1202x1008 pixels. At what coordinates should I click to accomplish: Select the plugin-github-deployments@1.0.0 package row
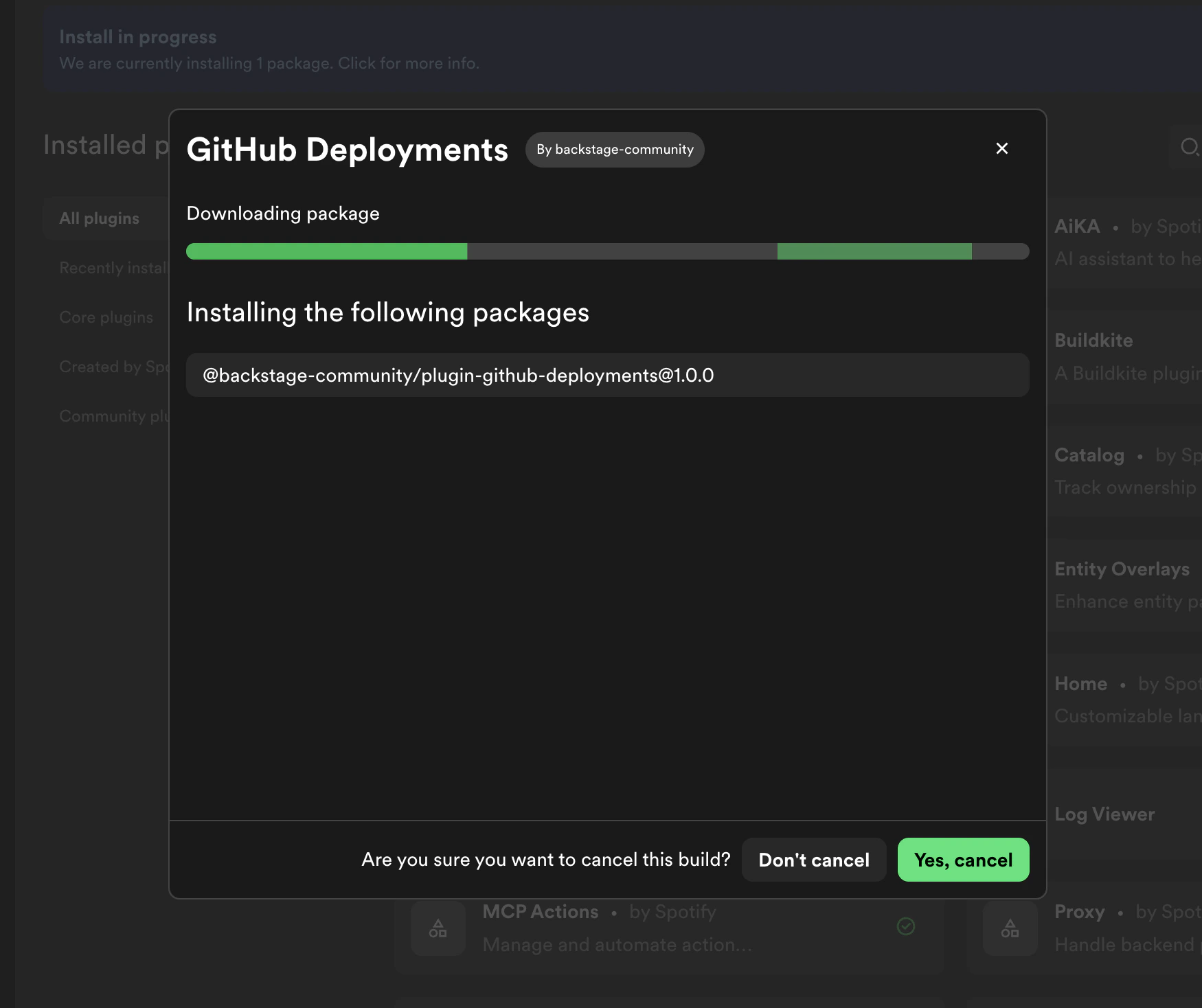(607, 375)
